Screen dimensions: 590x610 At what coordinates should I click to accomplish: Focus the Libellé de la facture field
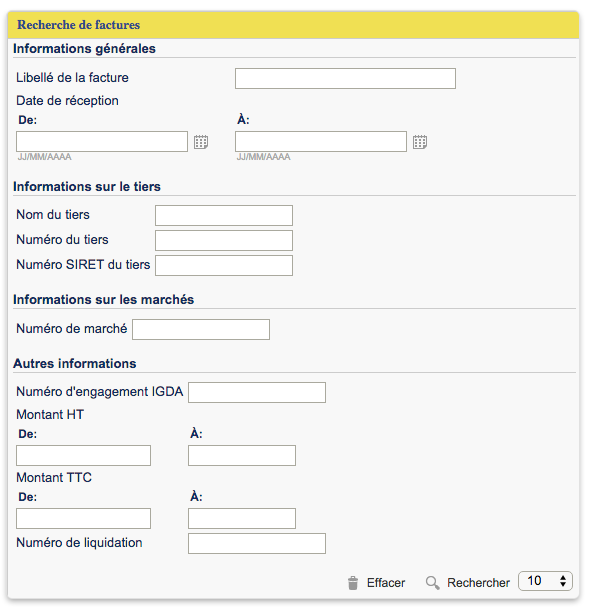click(345, 79)
